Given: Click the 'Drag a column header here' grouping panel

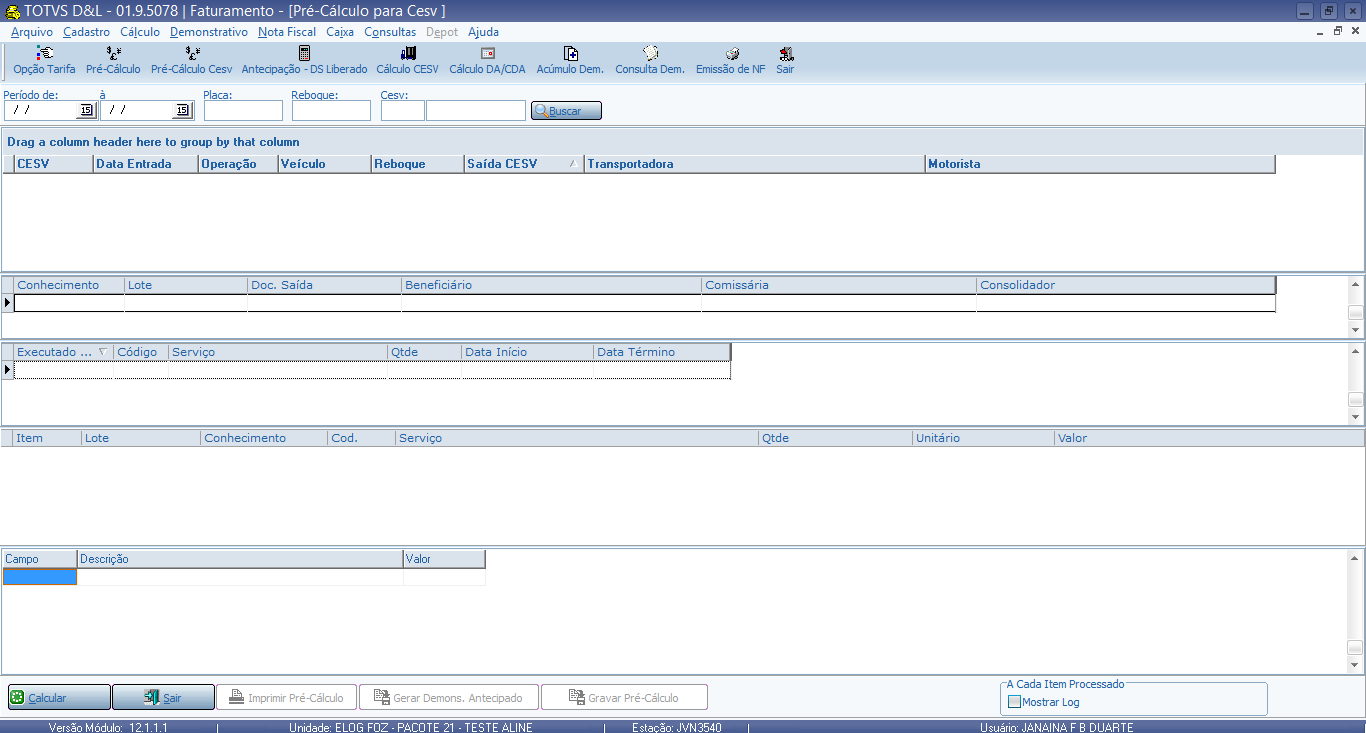Looking at the screenshot, I should 682,142.
